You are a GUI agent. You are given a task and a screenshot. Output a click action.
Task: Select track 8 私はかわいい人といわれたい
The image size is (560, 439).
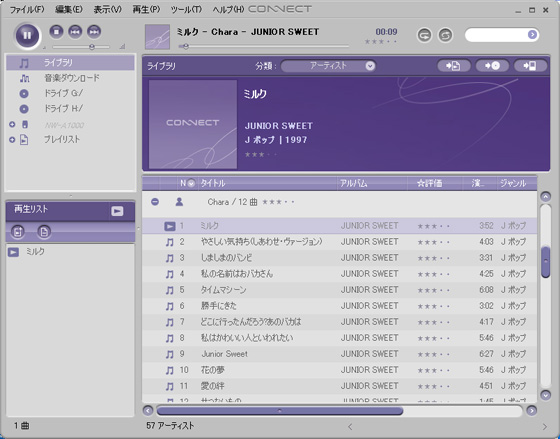coord(339,338)
